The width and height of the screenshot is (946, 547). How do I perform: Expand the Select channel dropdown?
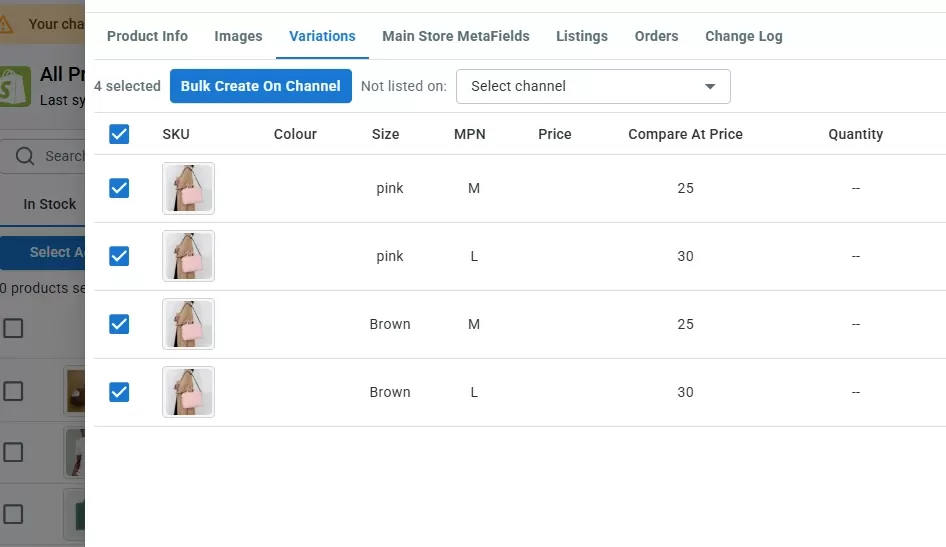click(x=593, y=86)
